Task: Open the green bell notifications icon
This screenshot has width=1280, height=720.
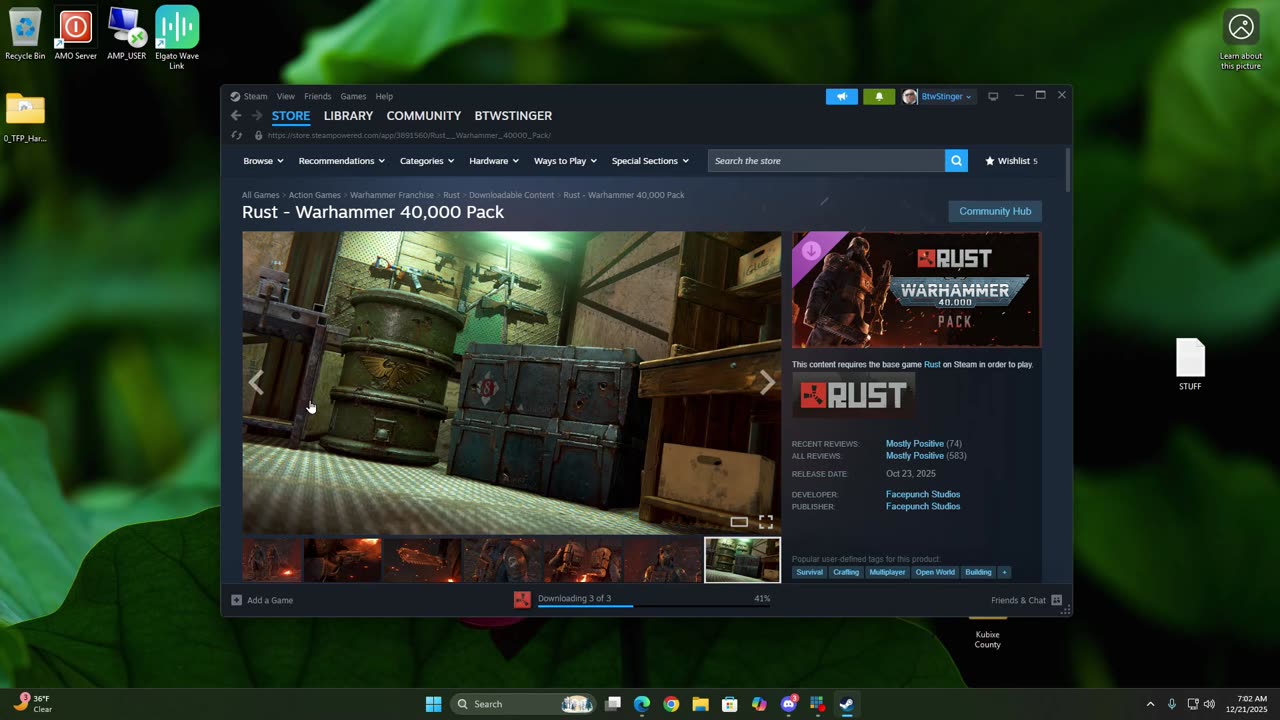Action: pos(879,96)
